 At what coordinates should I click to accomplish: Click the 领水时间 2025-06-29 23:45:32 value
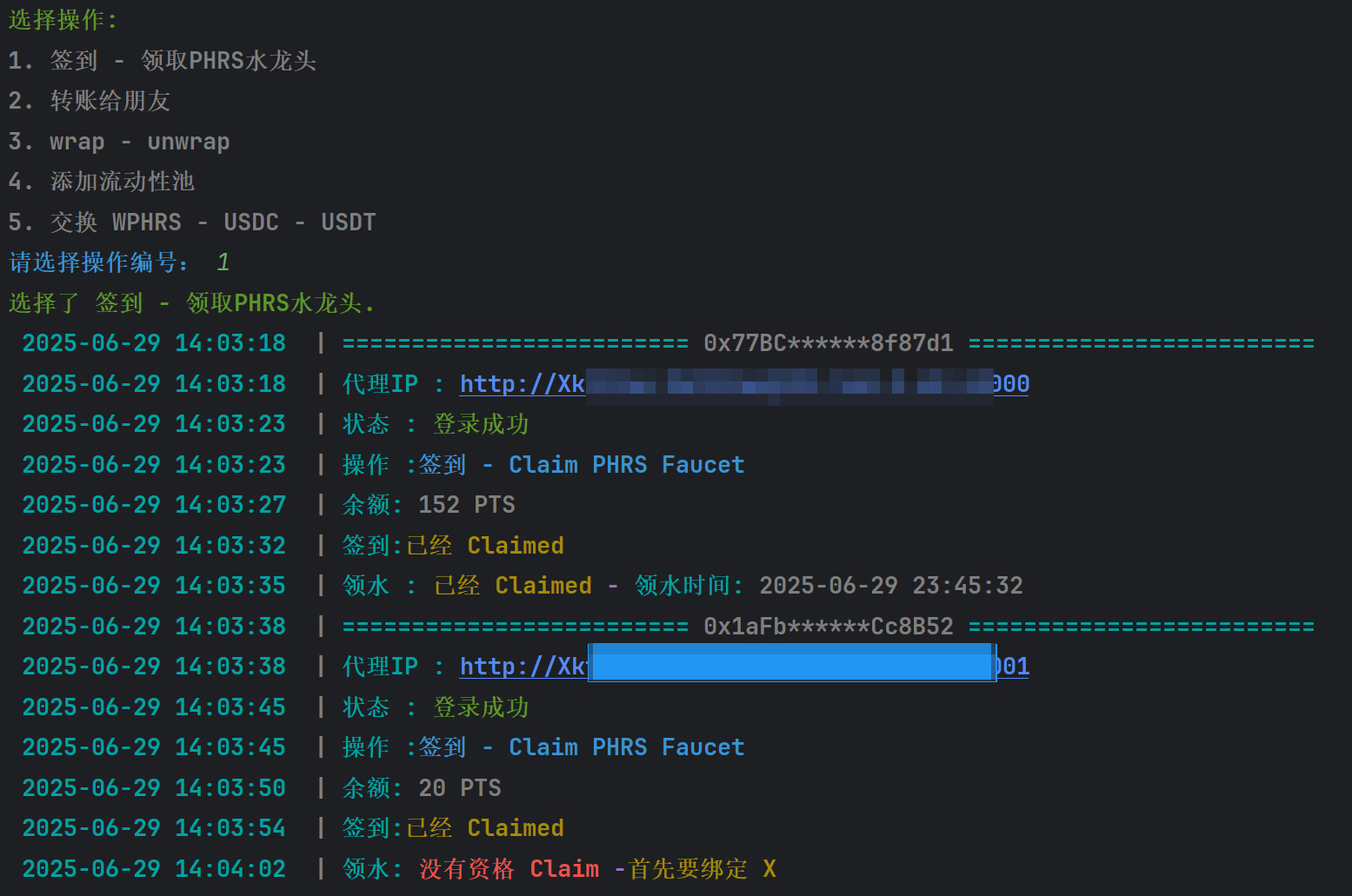coord(890,586)
